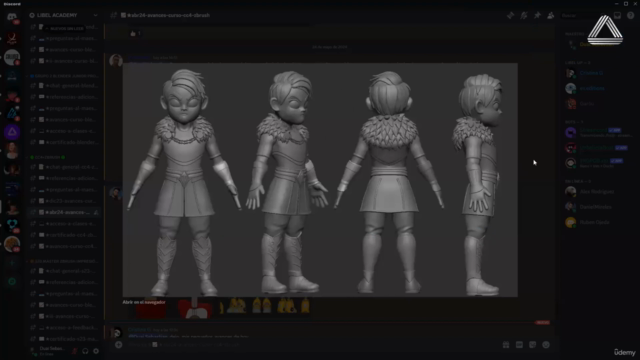The image size is (640, 360).
Task: Open the teal server icon with badge
Action: [12, 225]
